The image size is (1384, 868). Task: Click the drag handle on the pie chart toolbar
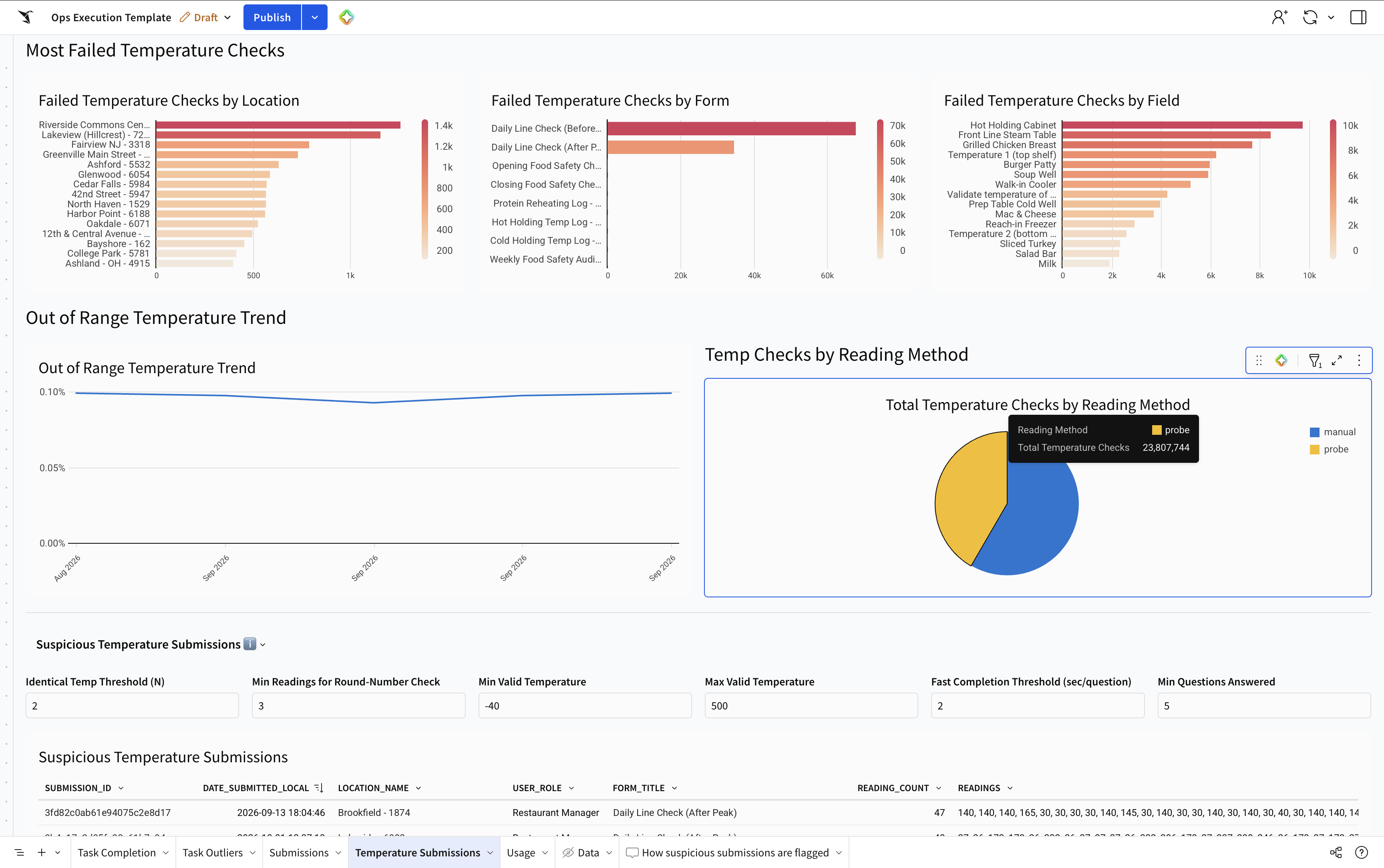point(1259,360)
